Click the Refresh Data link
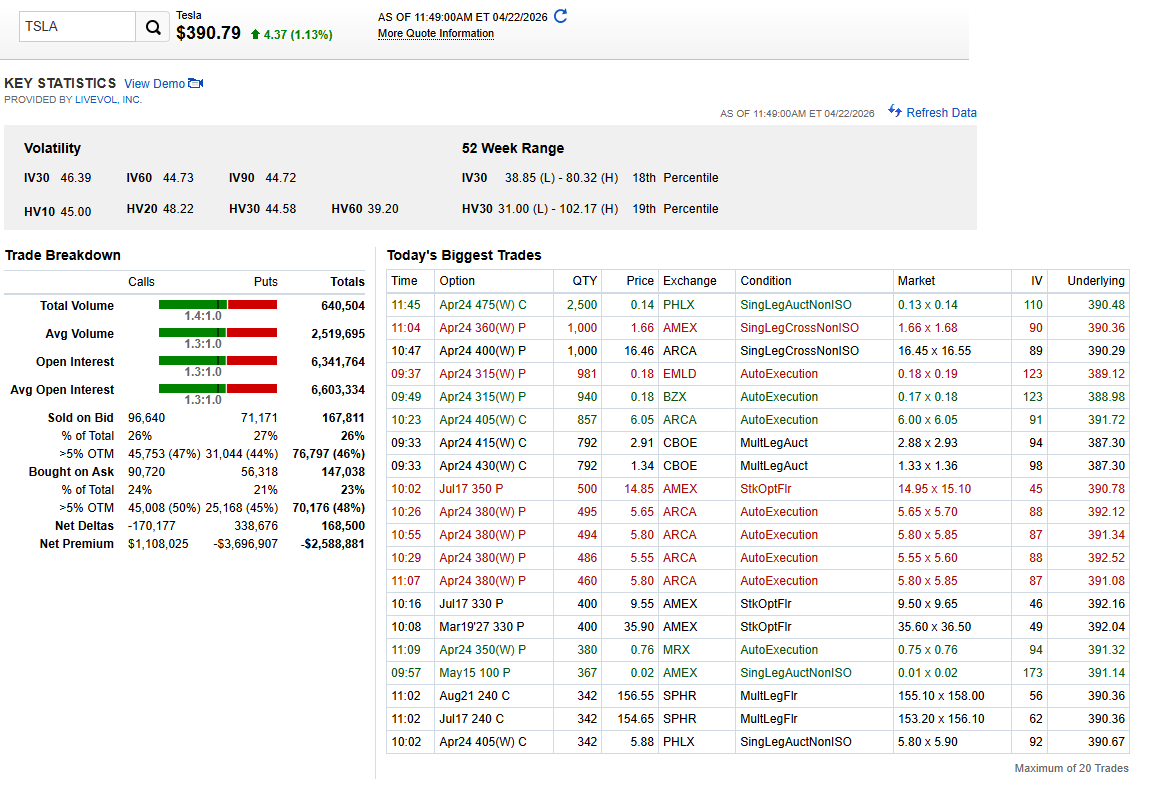Image resolution: width=1162 pixels, height=788 pixels. tap(941, 113)
